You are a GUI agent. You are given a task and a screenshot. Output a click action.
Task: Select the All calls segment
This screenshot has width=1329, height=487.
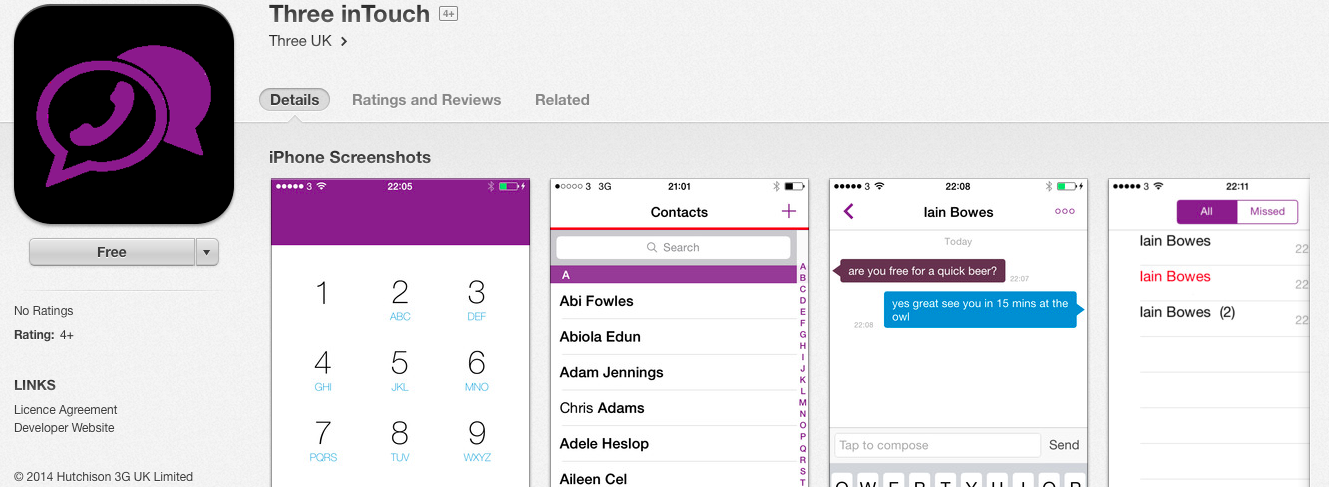pos(1207,211)
